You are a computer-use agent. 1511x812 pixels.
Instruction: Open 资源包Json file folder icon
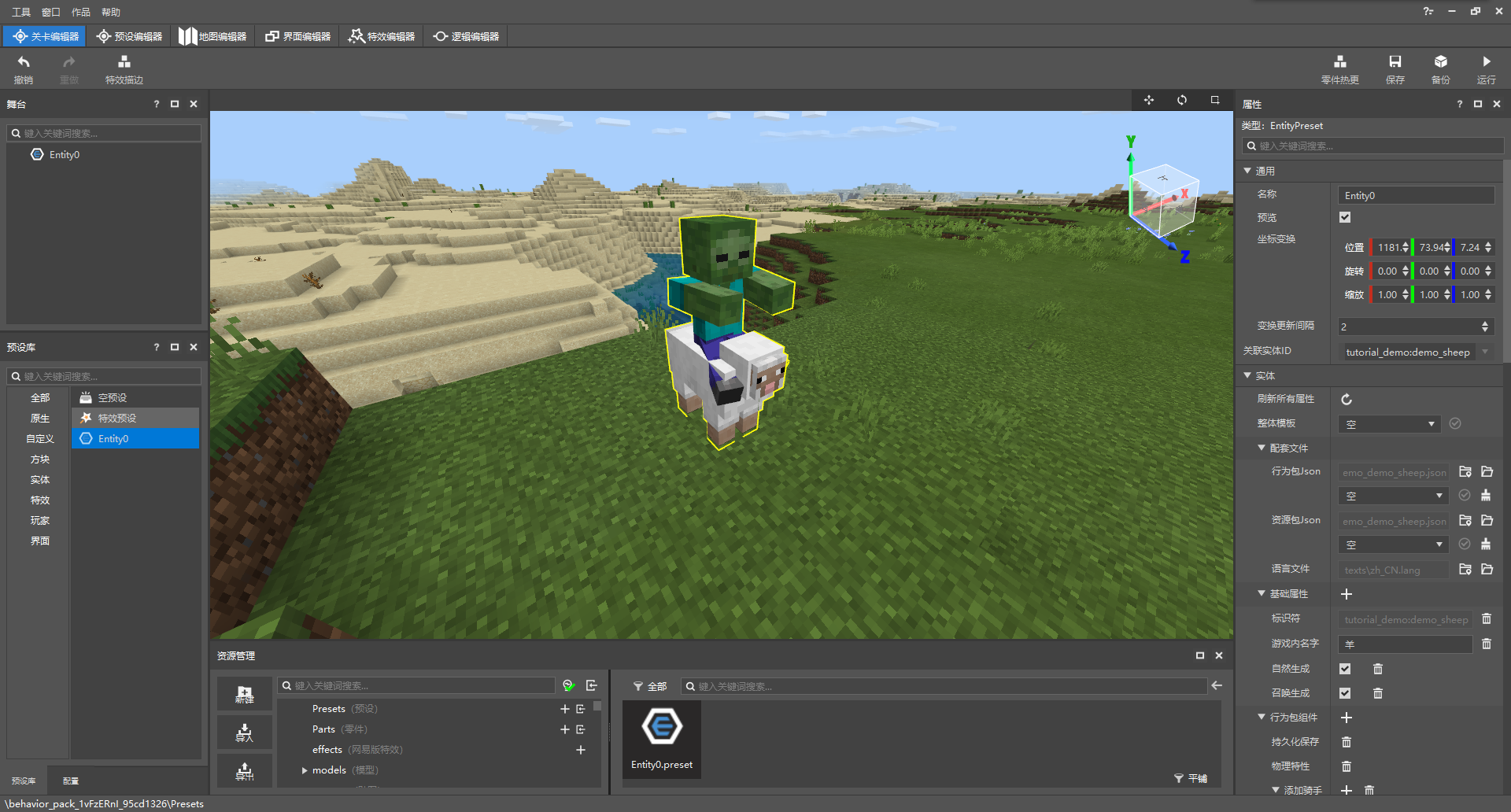pos(1487,521)
